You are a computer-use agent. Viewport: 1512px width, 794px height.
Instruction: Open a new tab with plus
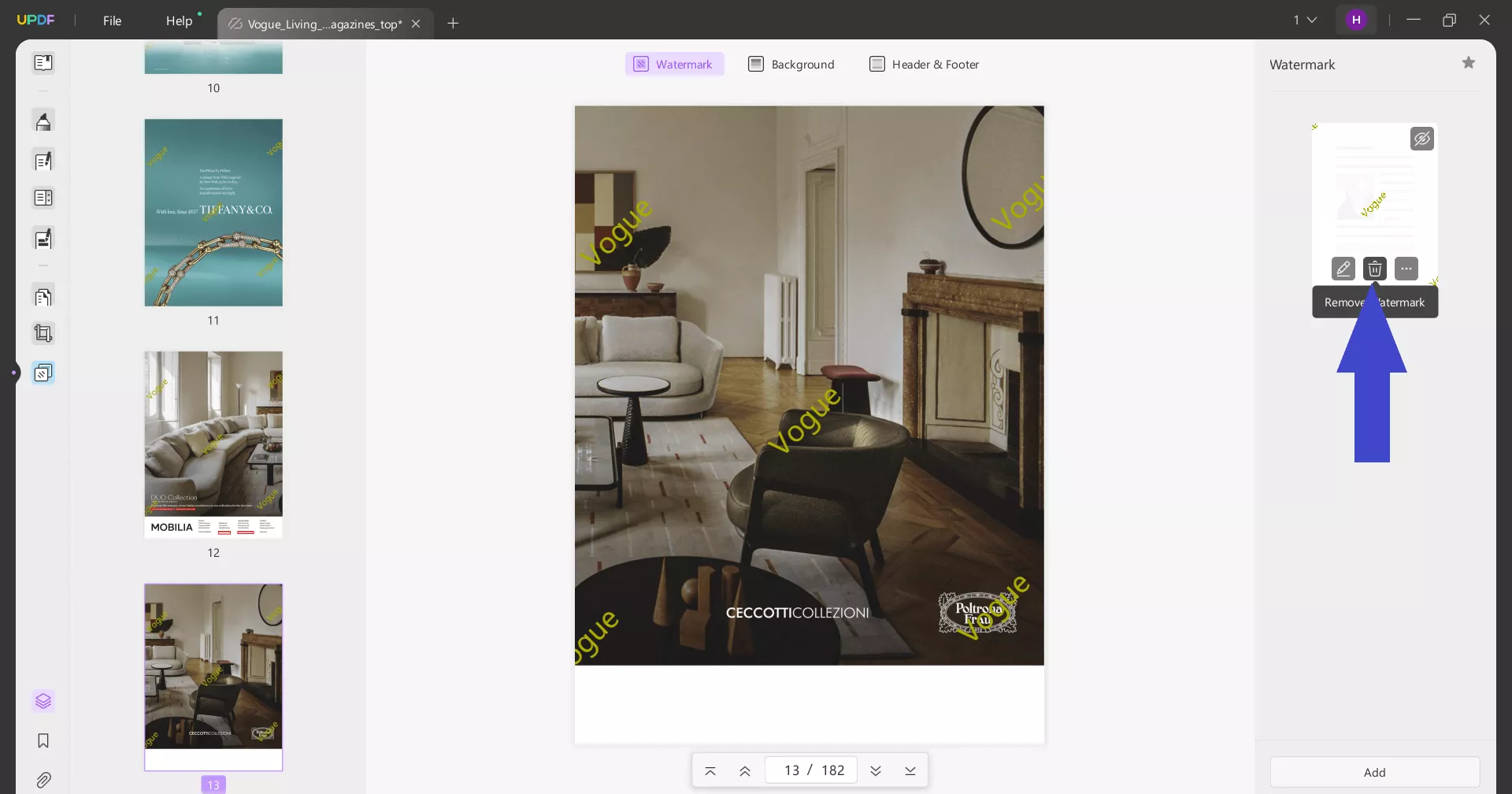453,24
